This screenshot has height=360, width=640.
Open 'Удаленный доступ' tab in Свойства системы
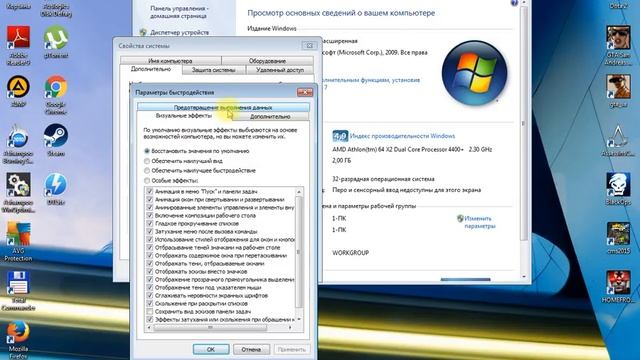point(280,70)
